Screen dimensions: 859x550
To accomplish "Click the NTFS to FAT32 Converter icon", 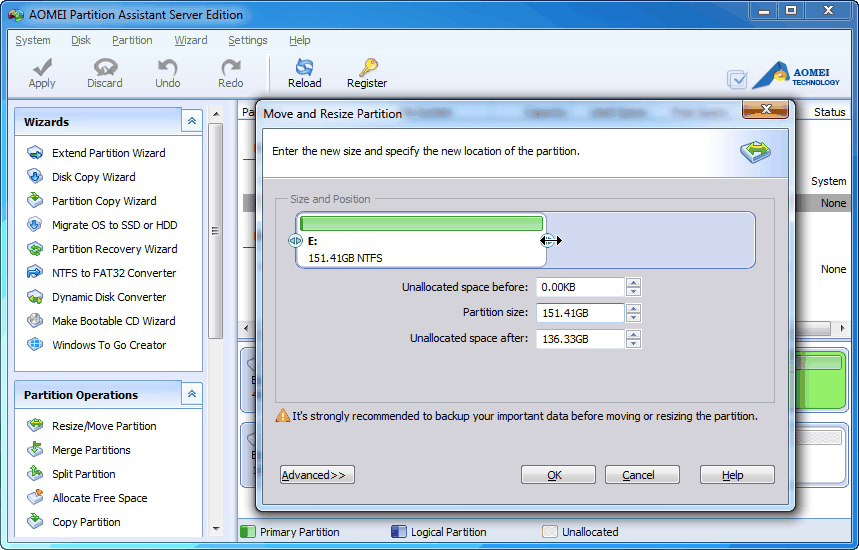I will point(35,272).
